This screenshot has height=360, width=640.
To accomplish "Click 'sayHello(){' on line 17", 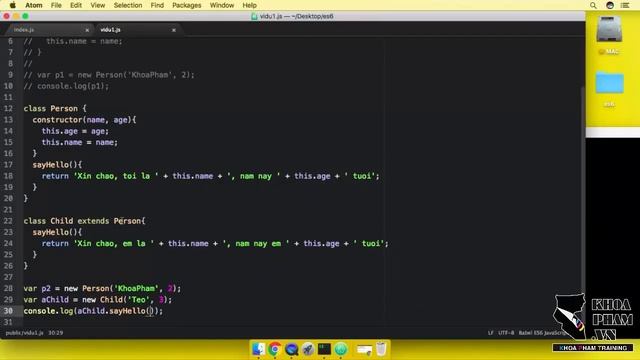I will [57, 165].
